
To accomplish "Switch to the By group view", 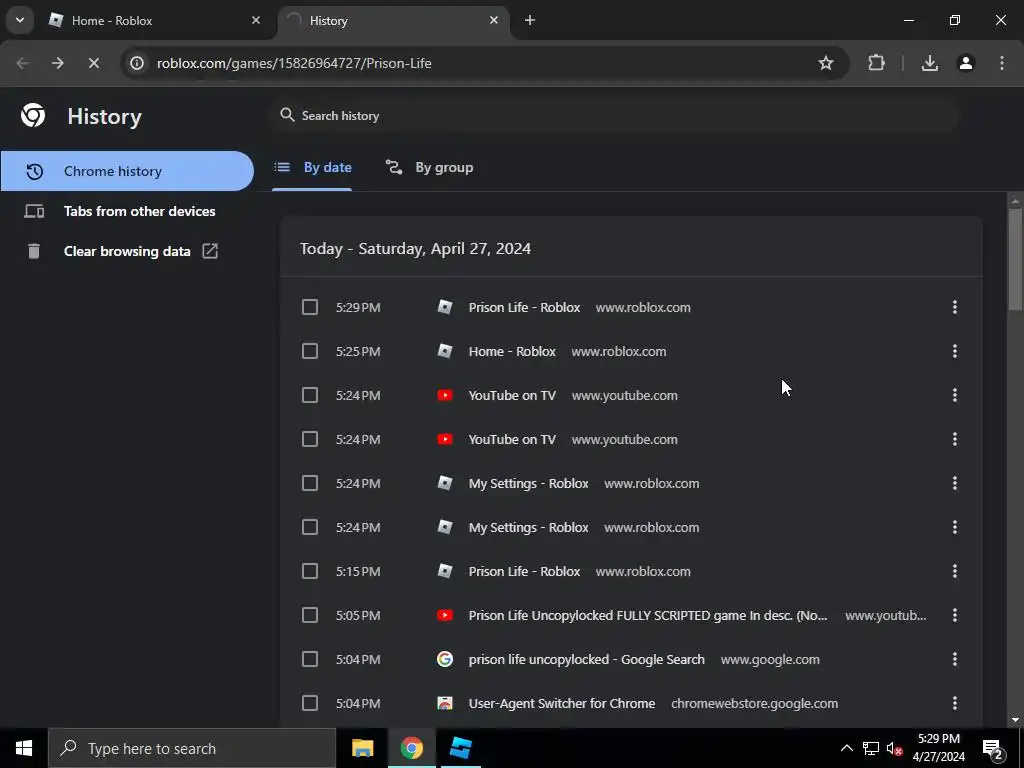I will tap(429, 168).
